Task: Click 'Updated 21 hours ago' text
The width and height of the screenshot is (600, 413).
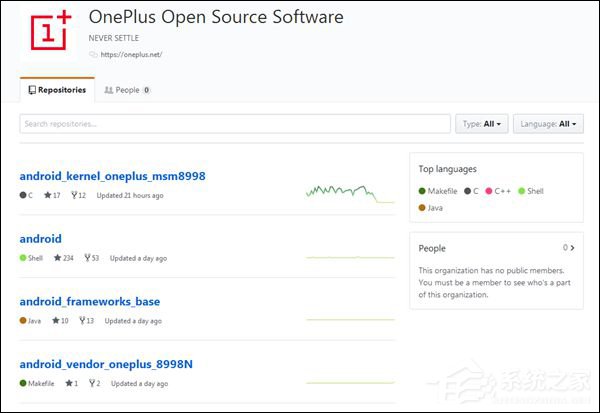Action: [130, 195]
